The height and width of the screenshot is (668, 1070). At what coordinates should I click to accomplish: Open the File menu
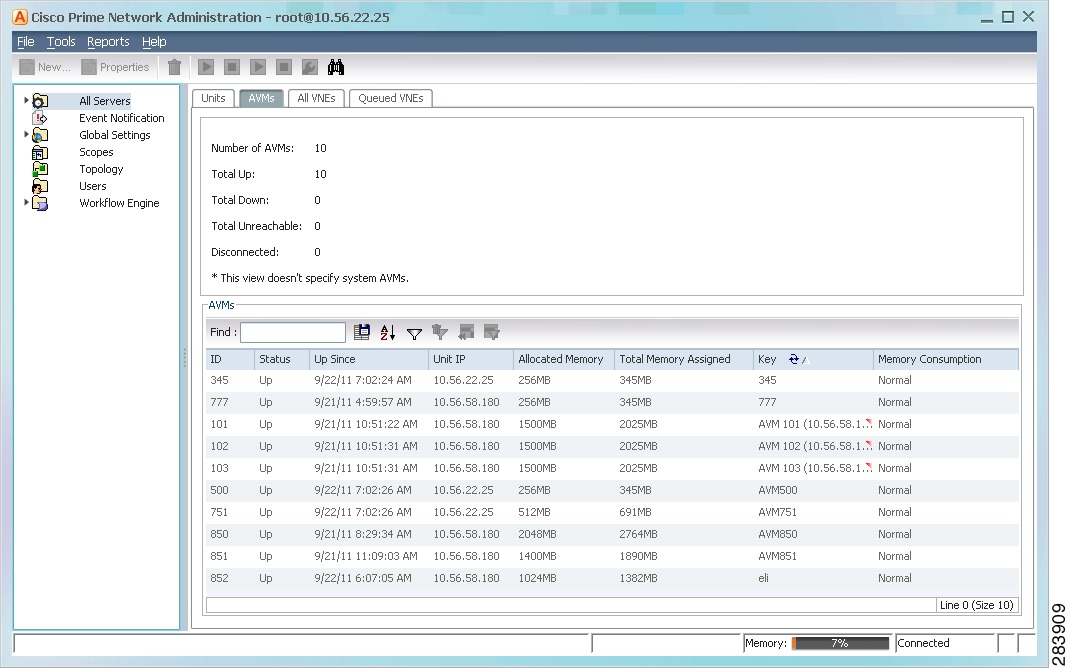(25, 42)
